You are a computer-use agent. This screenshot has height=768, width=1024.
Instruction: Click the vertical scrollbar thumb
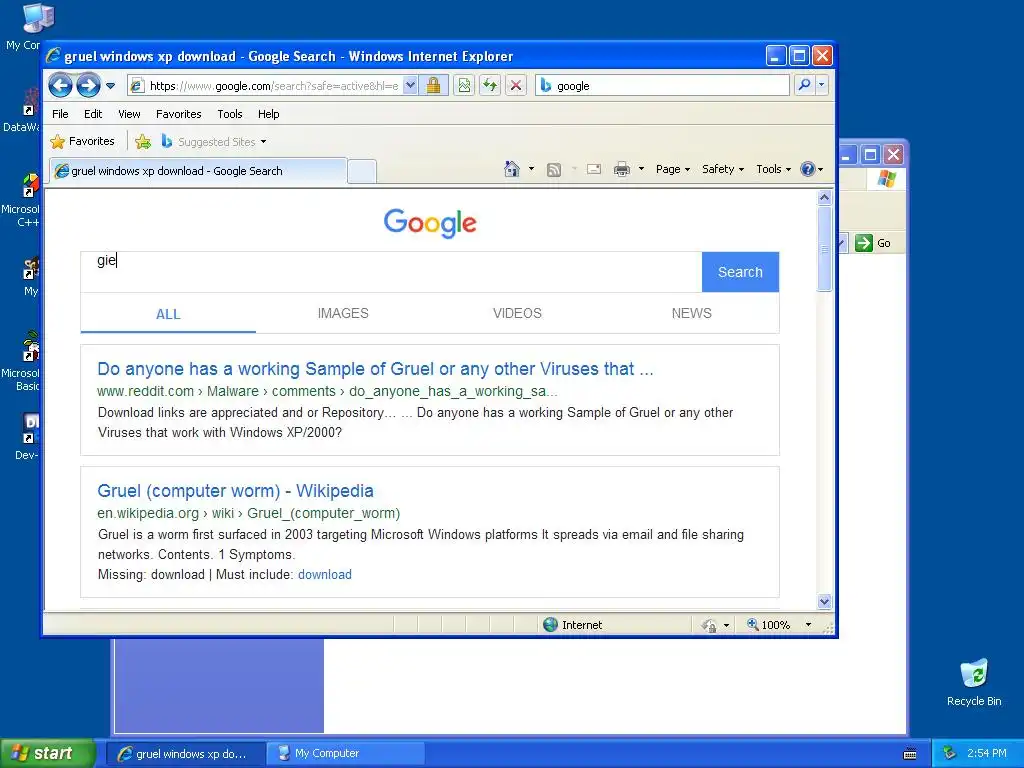coord(824,249)
